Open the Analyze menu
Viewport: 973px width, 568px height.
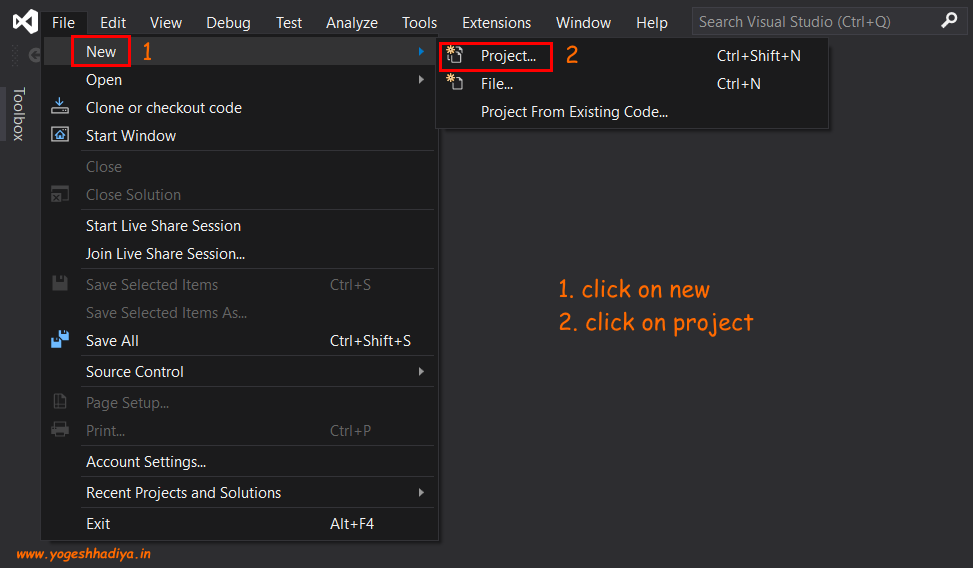pos(352,22)
